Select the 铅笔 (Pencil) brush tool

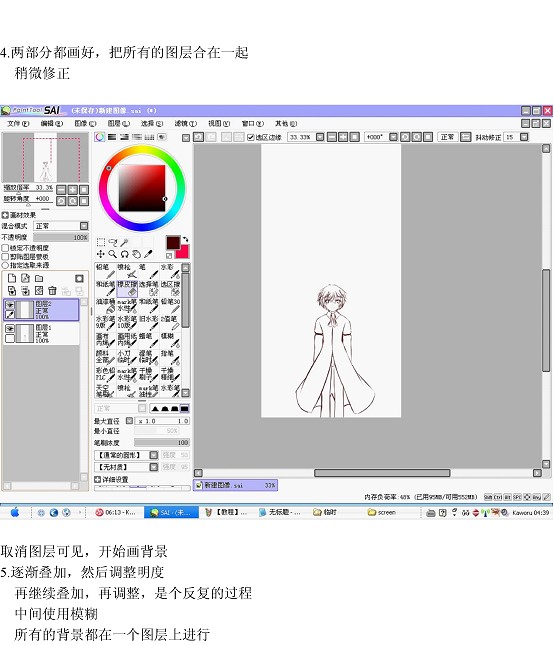point(105,271)
